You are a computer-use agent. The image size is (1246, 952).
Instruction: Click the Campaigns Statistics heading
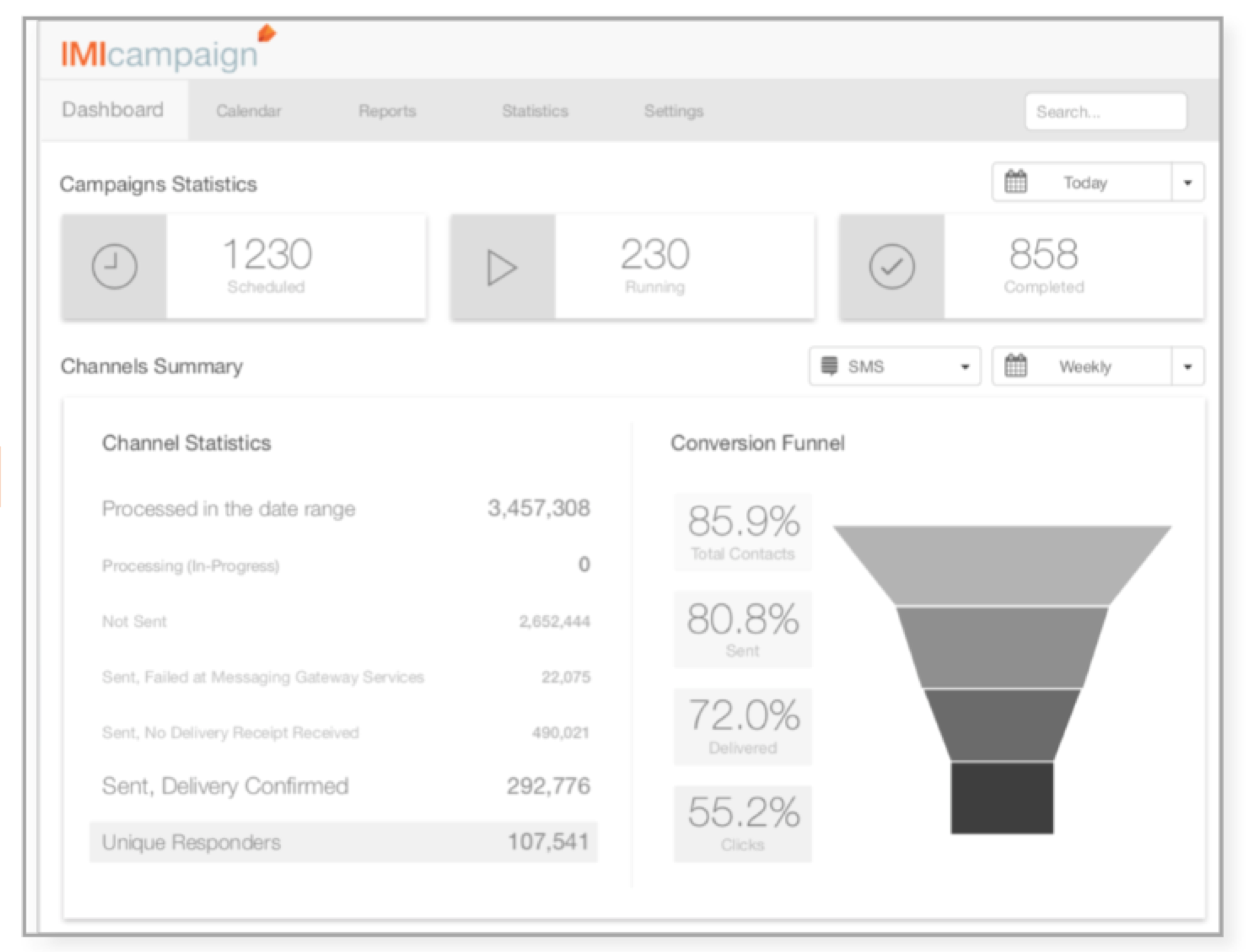159,184
